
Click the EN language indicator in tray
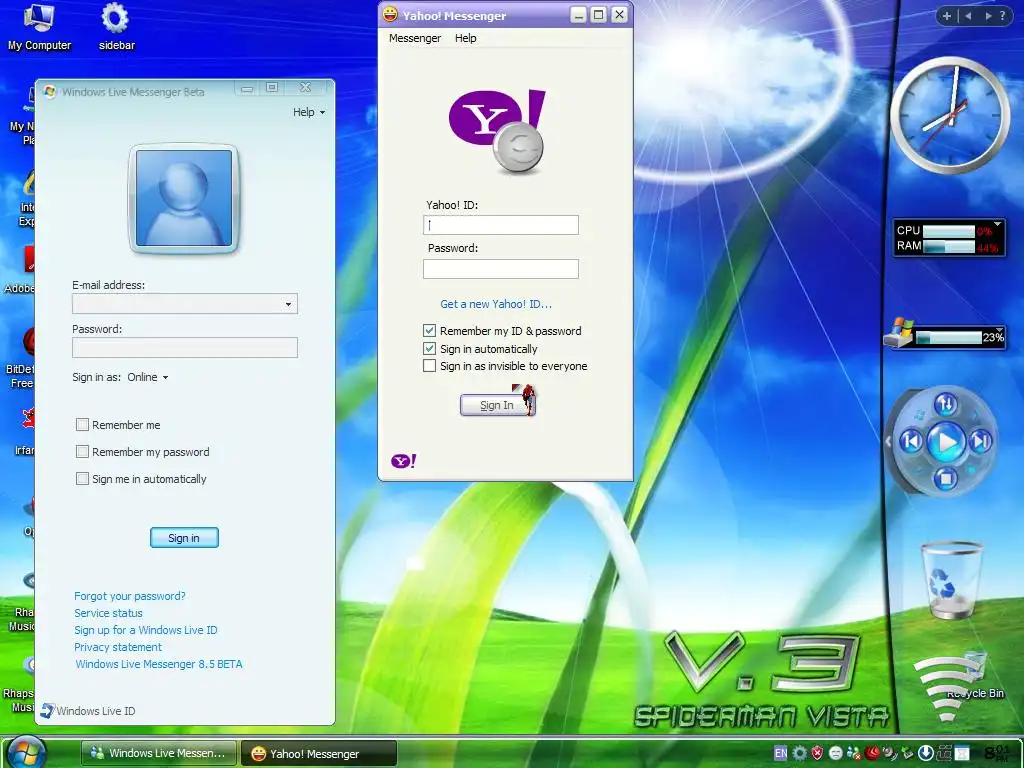click(x=780, y=753)
